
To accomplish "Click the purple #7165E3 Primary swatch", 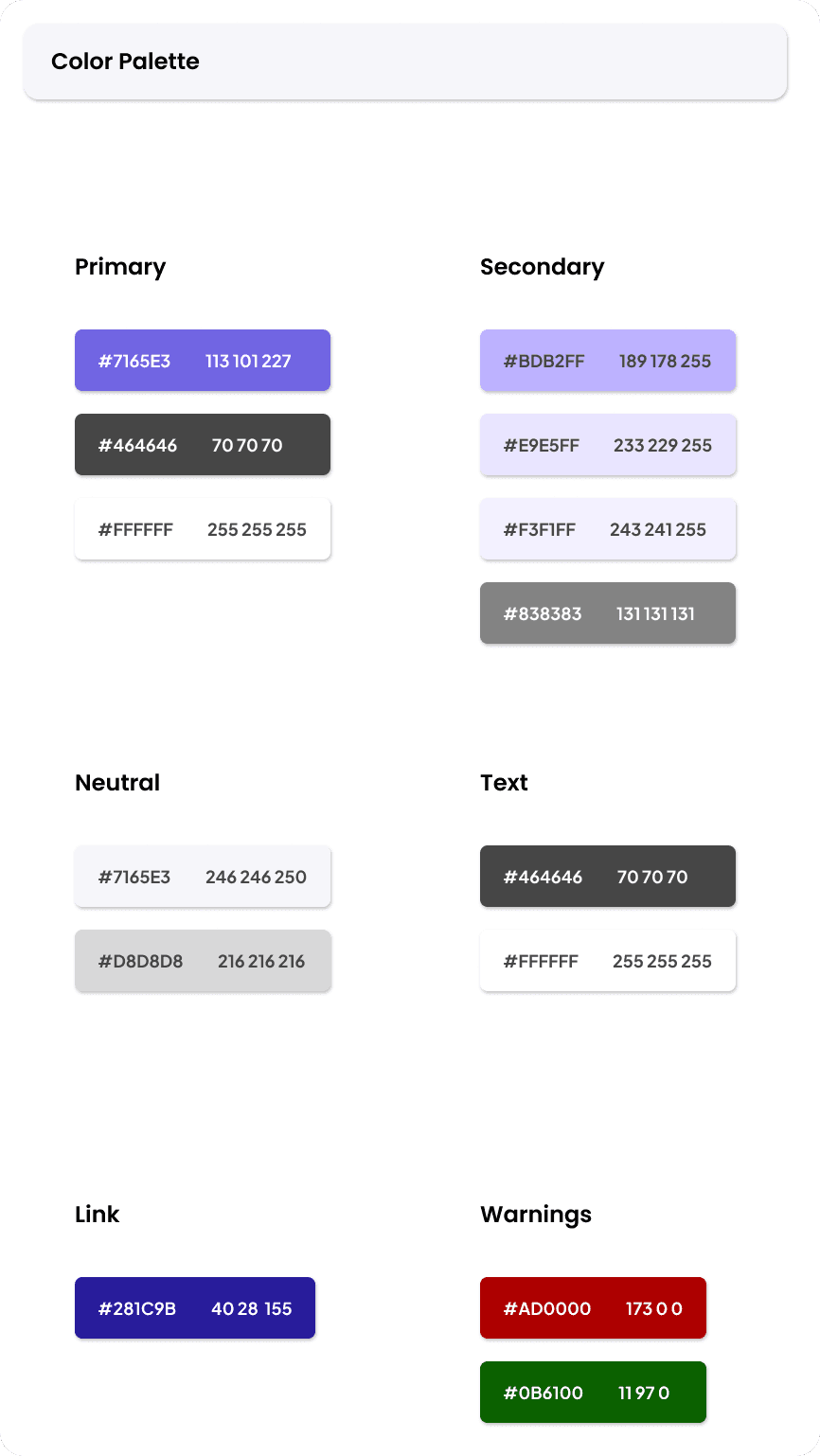I will (x=202, y=360).
